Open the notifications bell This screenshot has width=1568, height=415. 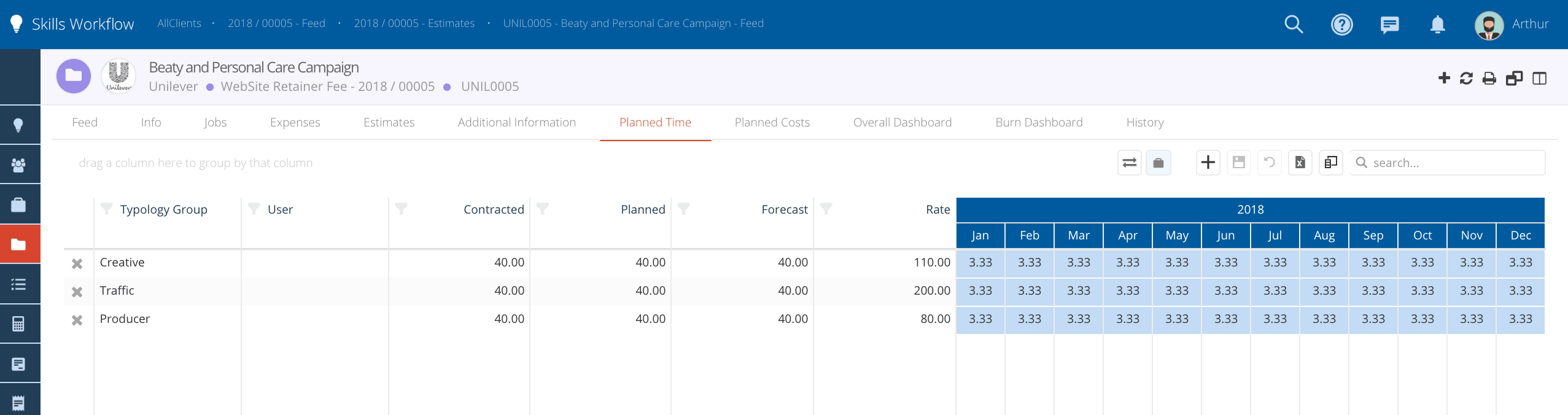coord(1437,25)
